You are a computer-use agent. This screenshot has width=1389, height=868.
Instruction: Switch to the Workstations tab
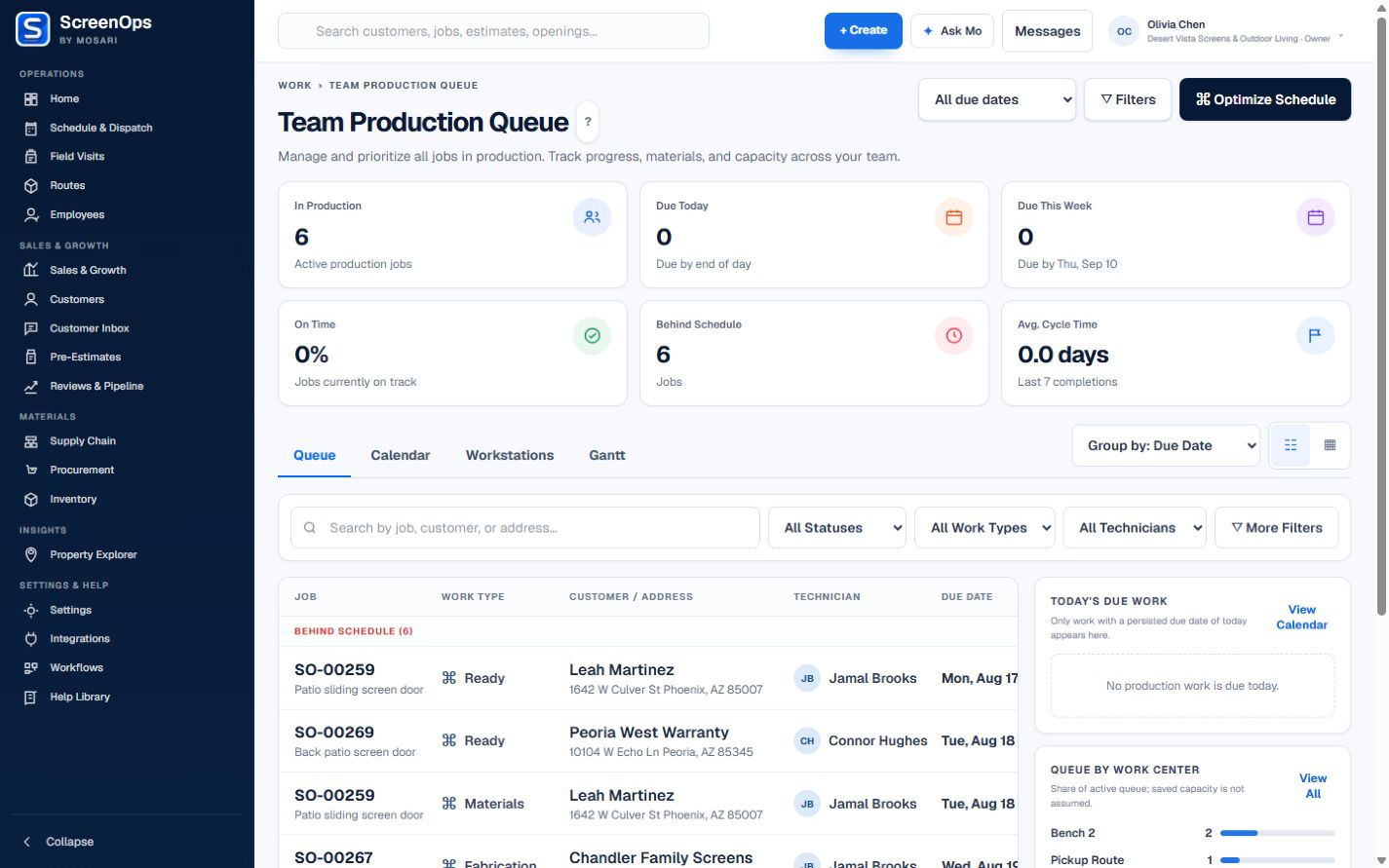(510, 455)
